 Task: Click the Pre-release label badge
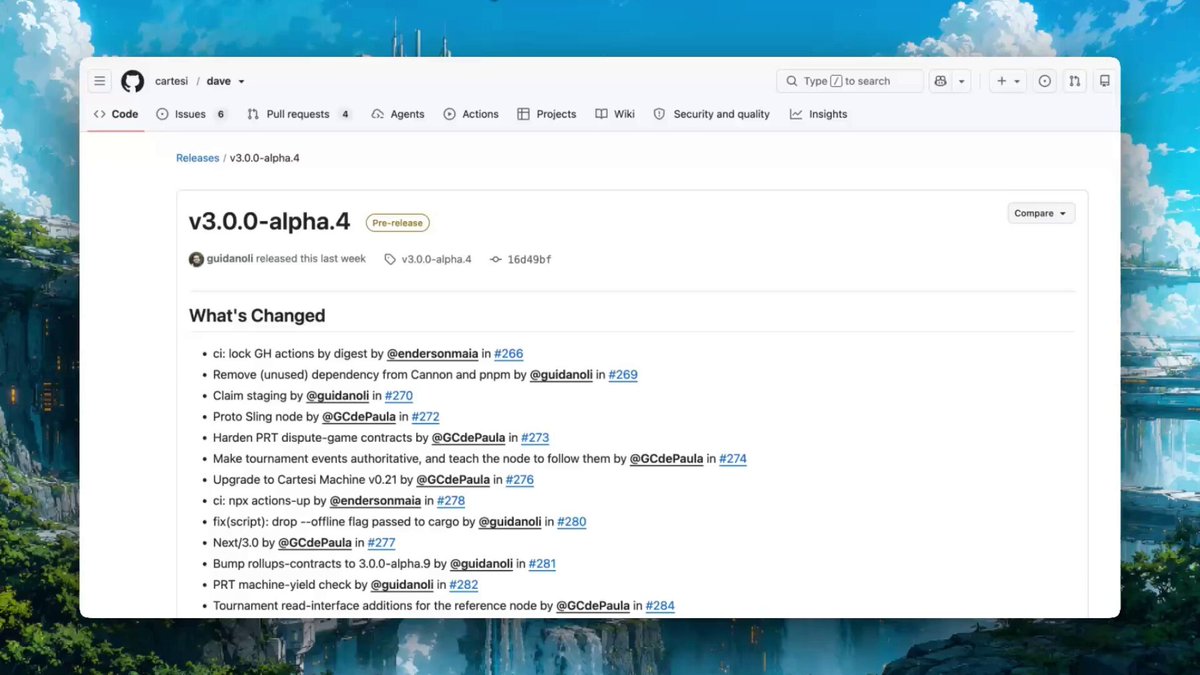coord(398,223)
